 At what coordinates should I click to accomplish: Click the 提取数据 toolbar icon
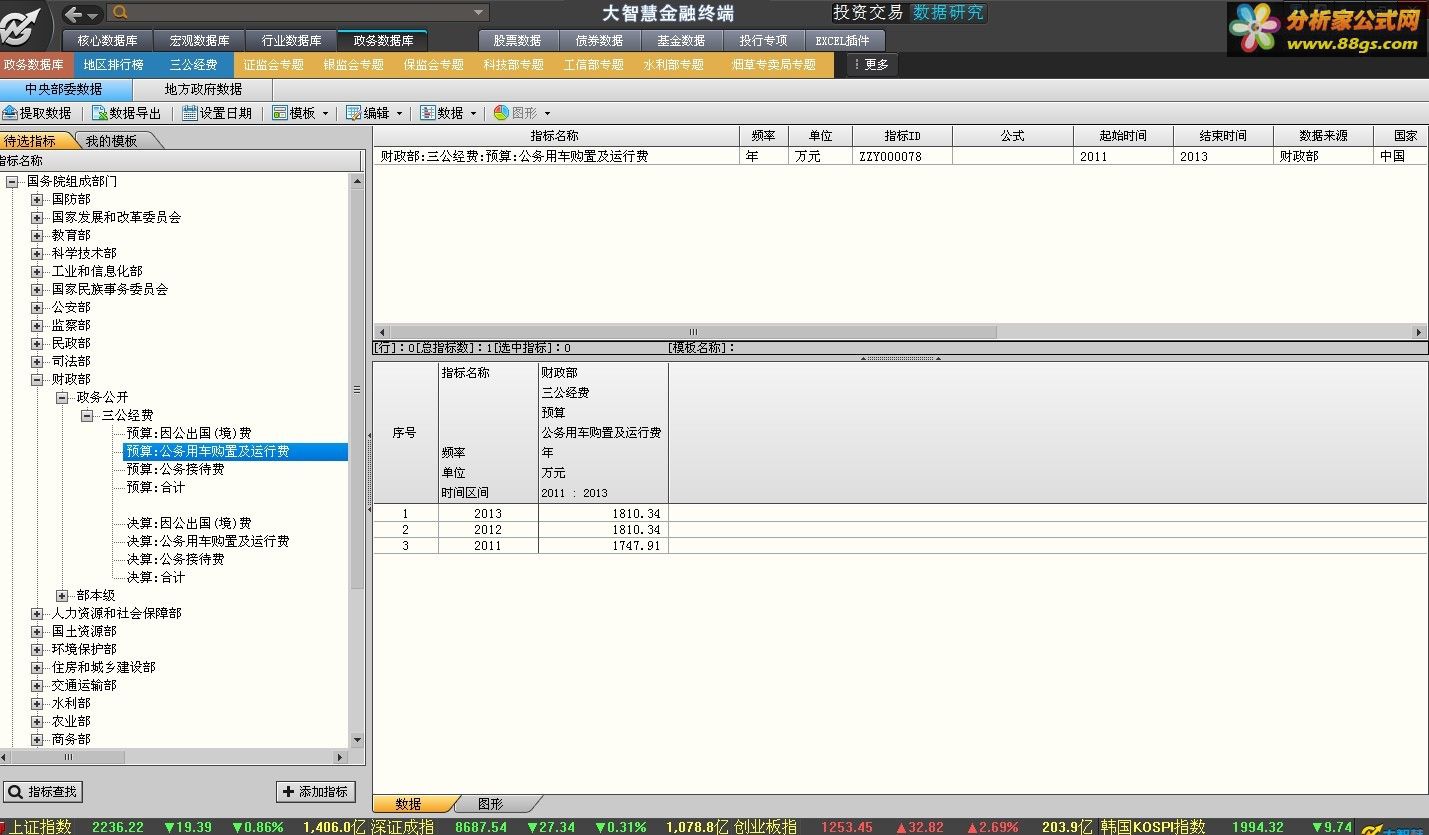pyautogui.click(x=10, y=113)
